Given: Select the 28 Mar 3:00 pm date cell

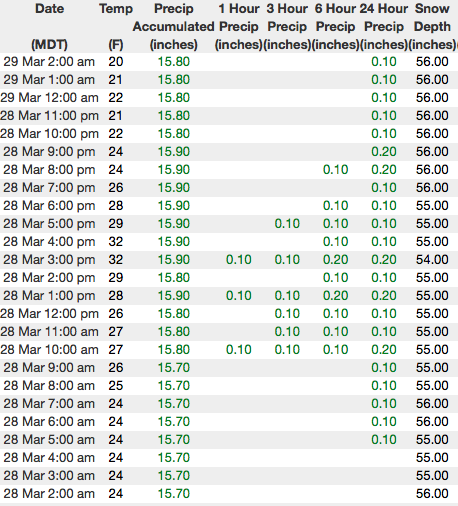Looking at the screenshot, I should [49, 260].
